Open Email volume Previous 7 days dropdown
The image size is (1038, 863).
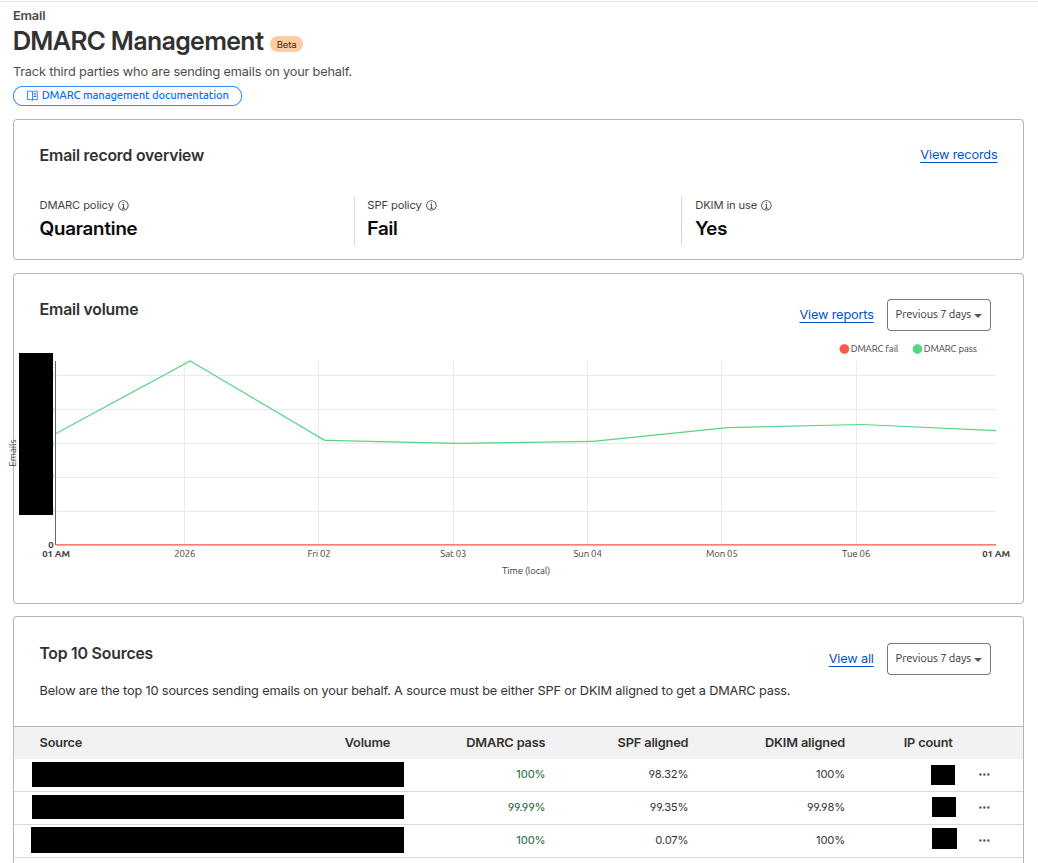pyautogui.click(x=938, y=315)
